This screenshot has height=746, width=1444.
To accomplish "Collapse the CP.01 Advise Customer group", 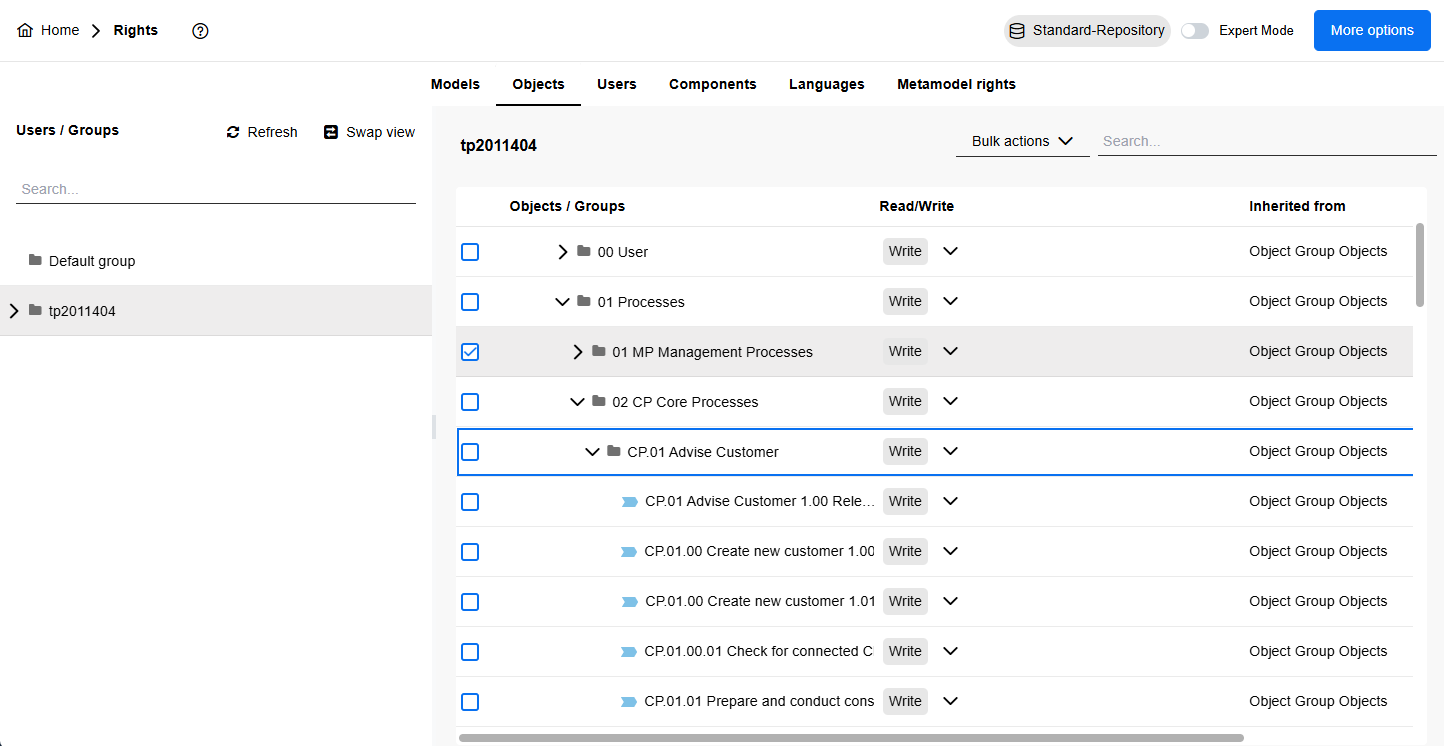I will (x=592, y=452).
